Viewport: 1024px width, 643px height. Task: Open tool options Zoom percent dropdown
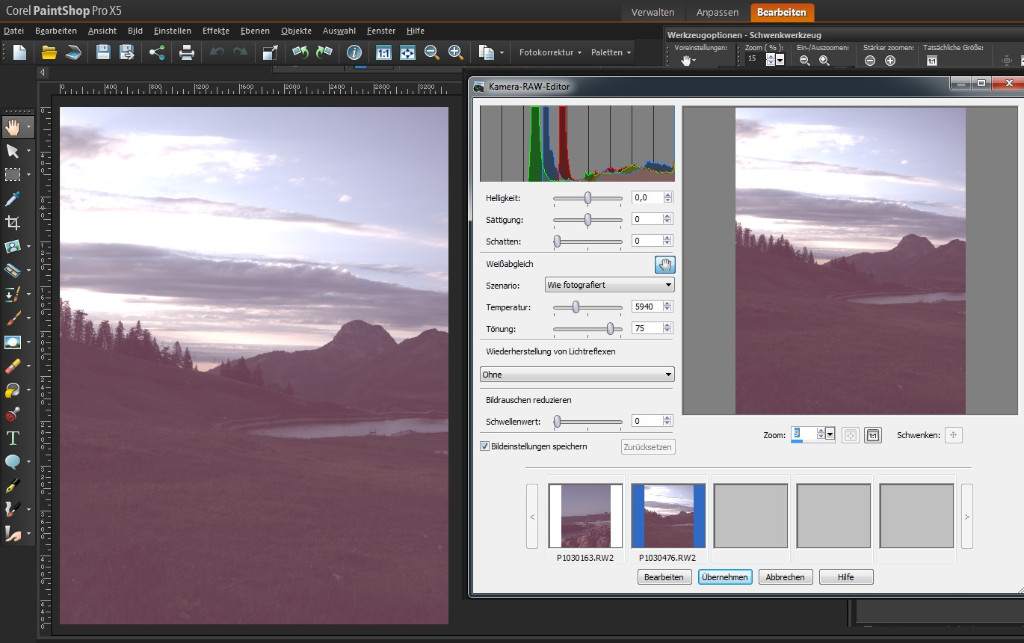780,60
